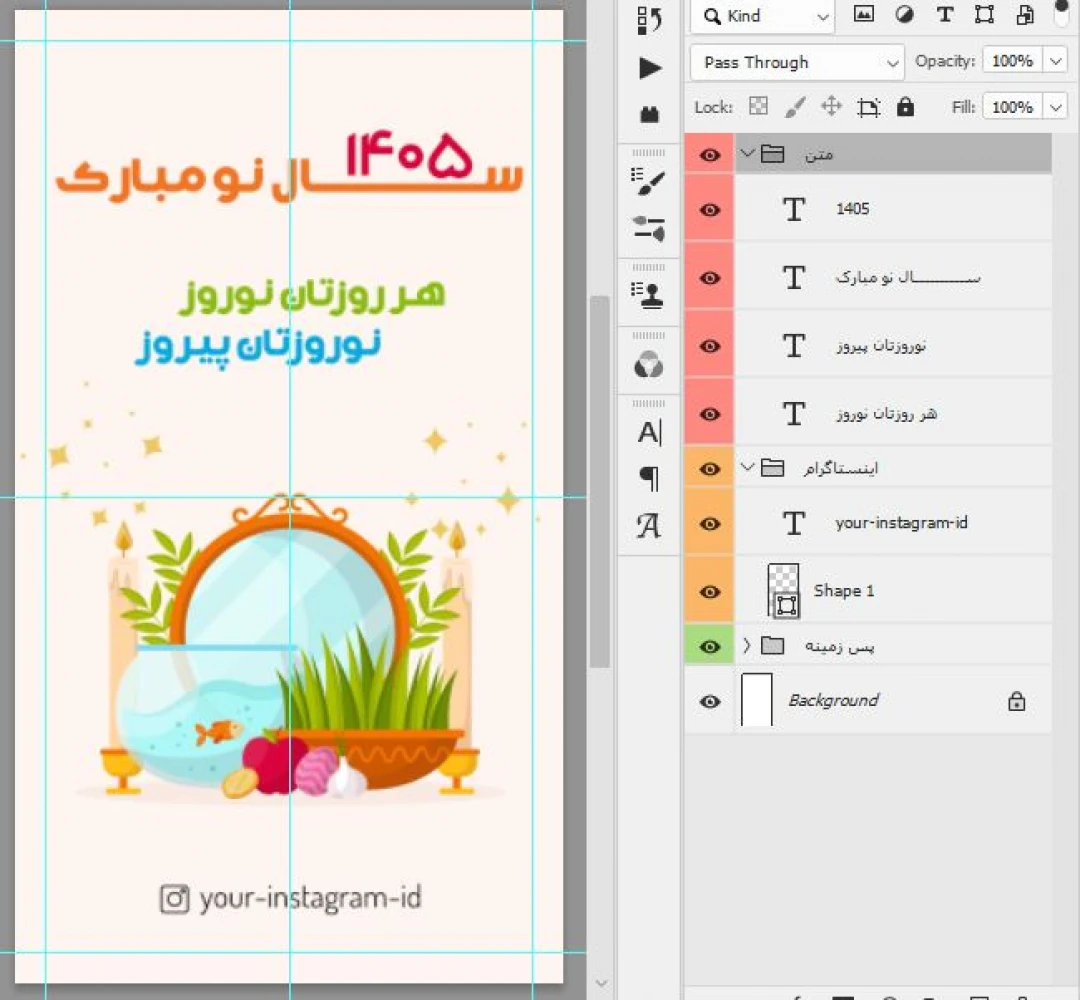Hide the 1405 text layer
The height and width of the screenshot is (1000, 1080).
tap(710, 210)
